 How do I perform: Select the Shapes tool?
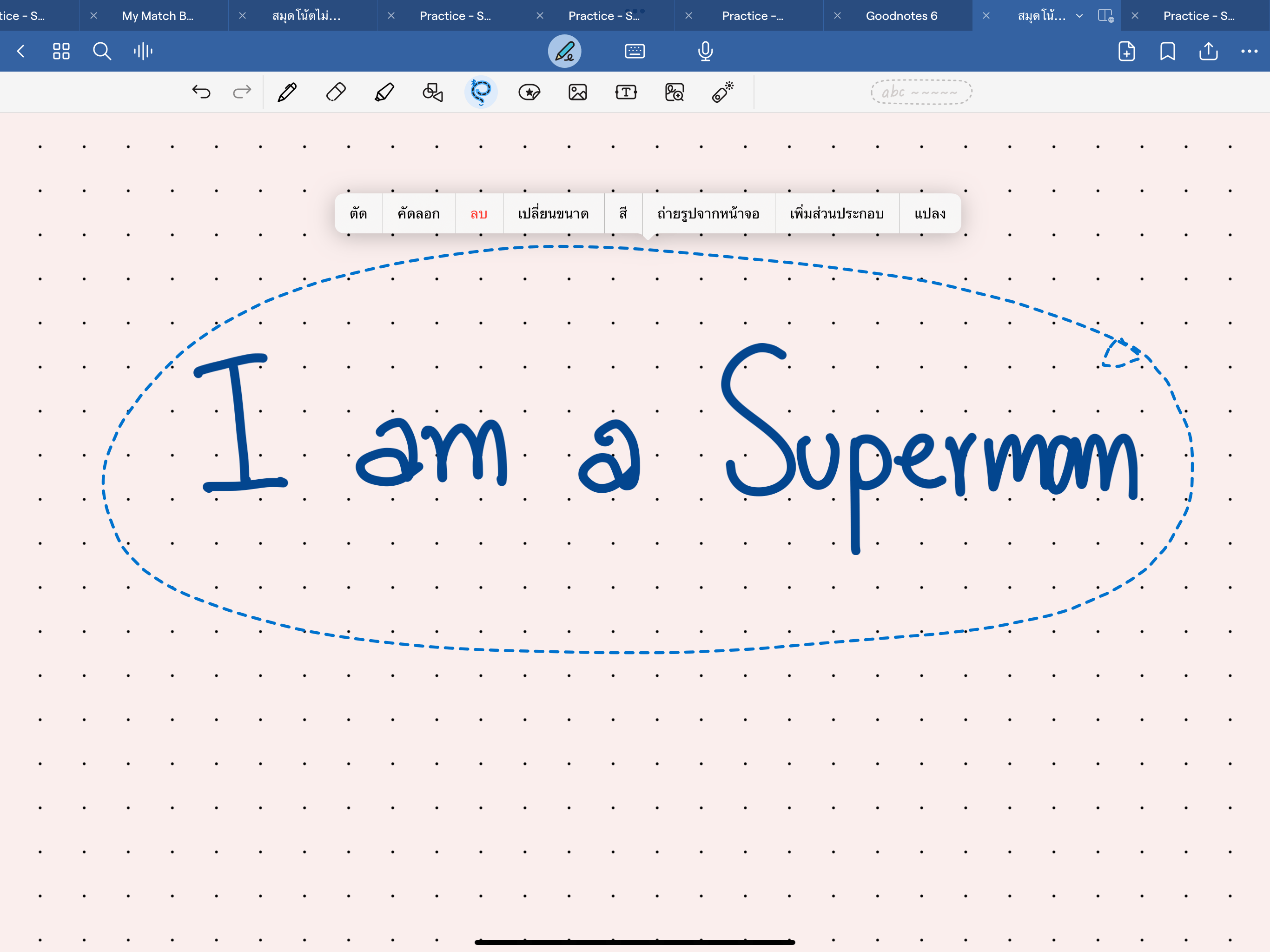tap(432, 92)
